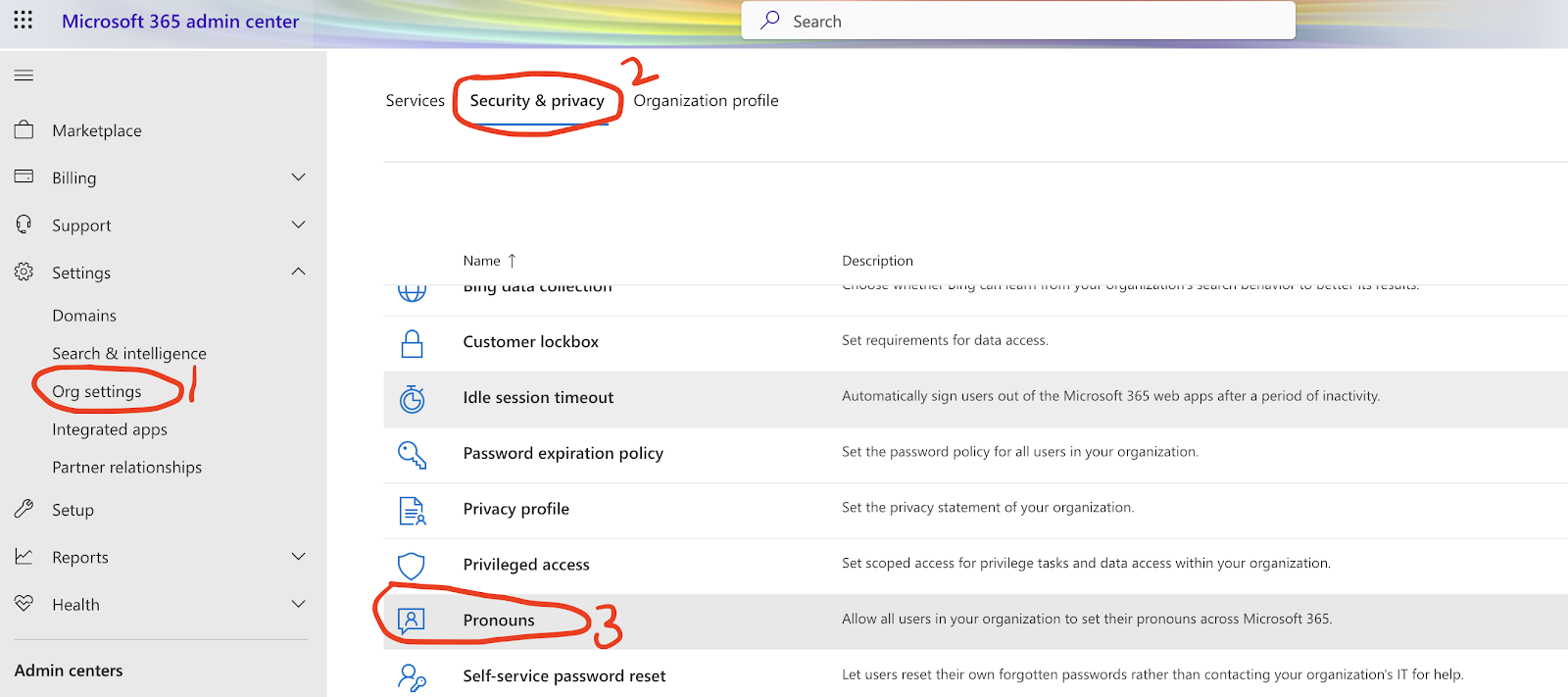Select the Security & privacy tab
Image resolution: width=1568 pixels, height=697 pixels.
pyautogui.click(x=537, y=100)
